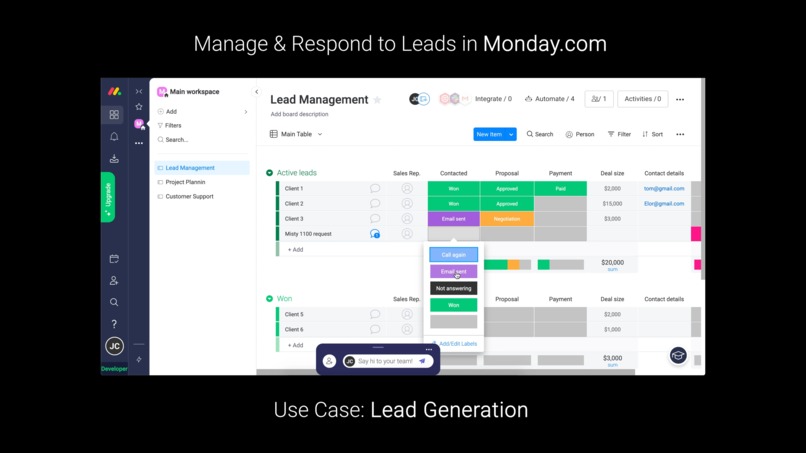Open Elor@gmail.com contact link
806x453 pixels.
click(664, 204)
